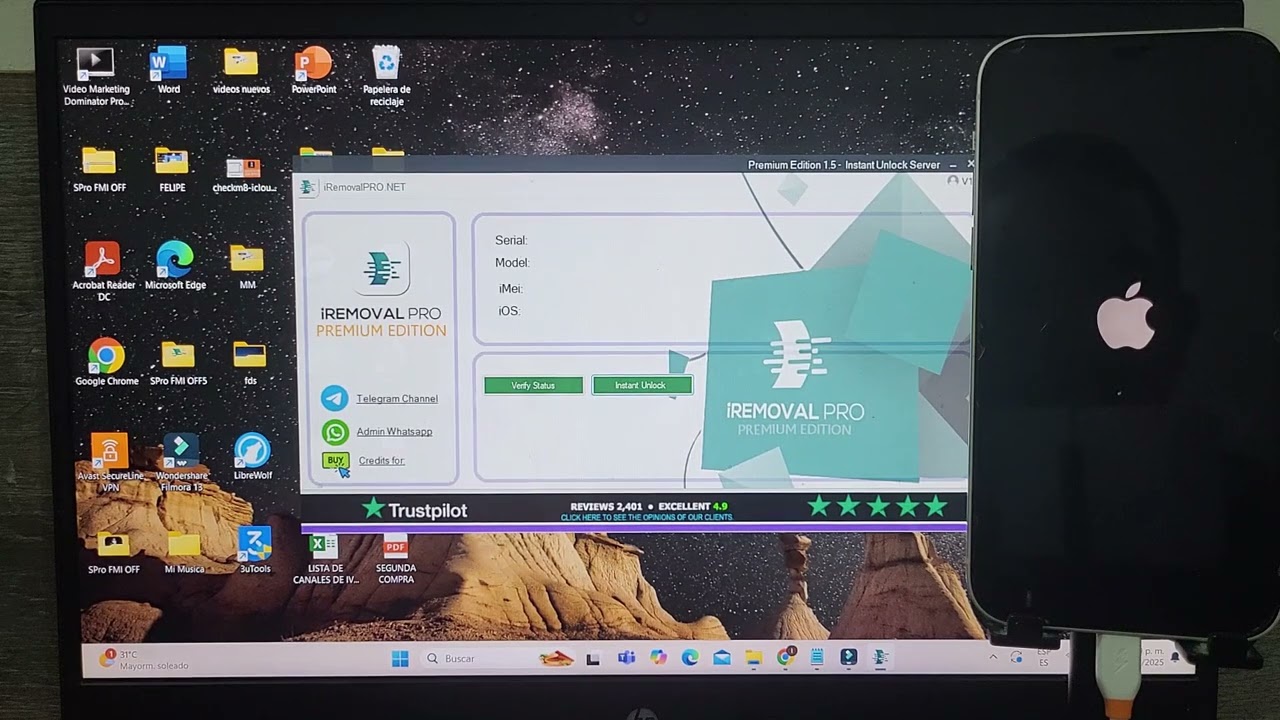This screenshot has height=720, width=1280.
Task: Click the Verify Status button
Action: pos(533,385)
